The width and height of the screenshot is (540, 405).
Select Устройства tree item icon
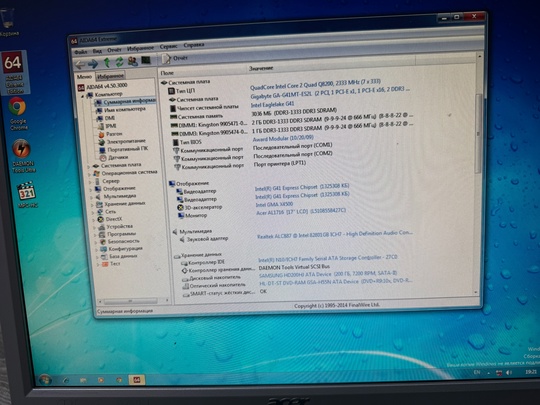(x=101, y=227)
